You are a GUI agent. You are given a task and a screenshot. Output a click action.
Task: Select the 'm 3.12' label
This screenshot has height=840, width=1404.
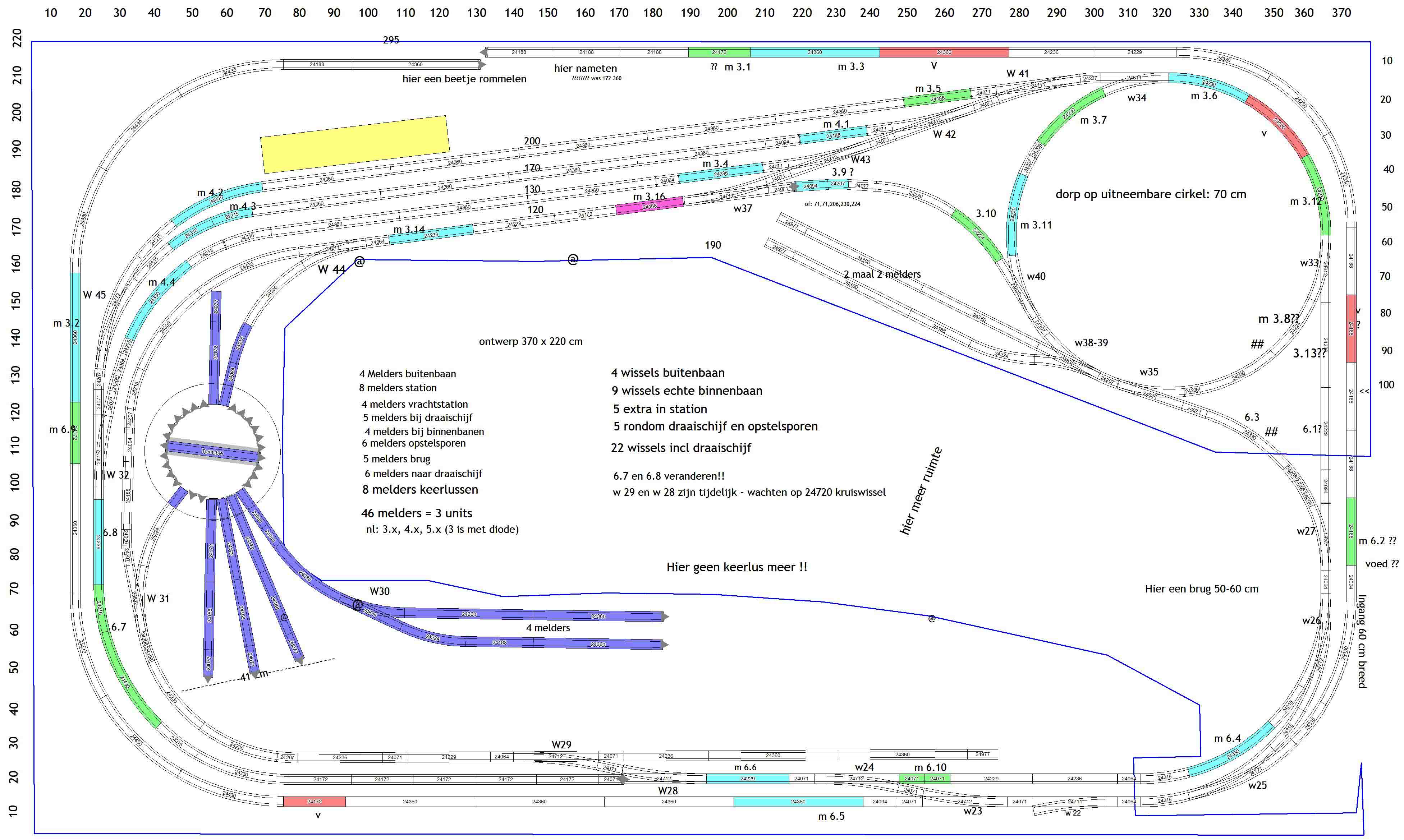tap(1306, 202)
